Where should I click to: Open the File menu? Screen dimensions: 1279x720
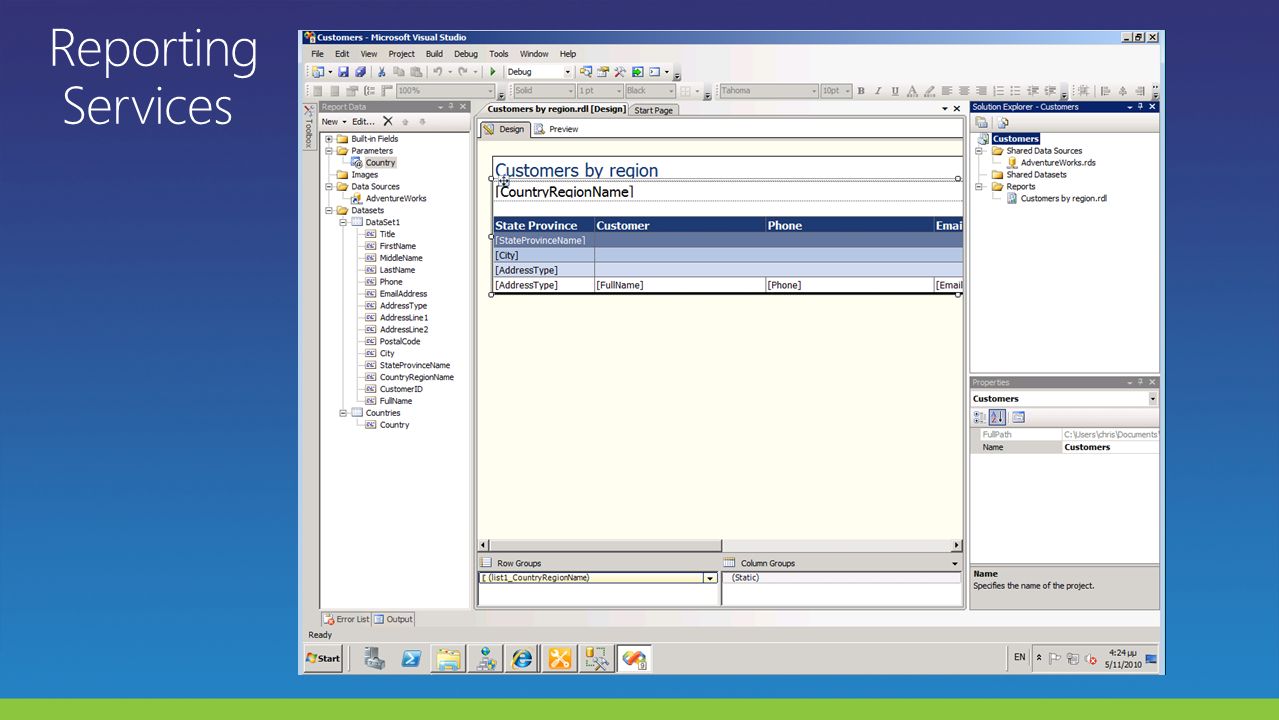click(x=317, y=54)
